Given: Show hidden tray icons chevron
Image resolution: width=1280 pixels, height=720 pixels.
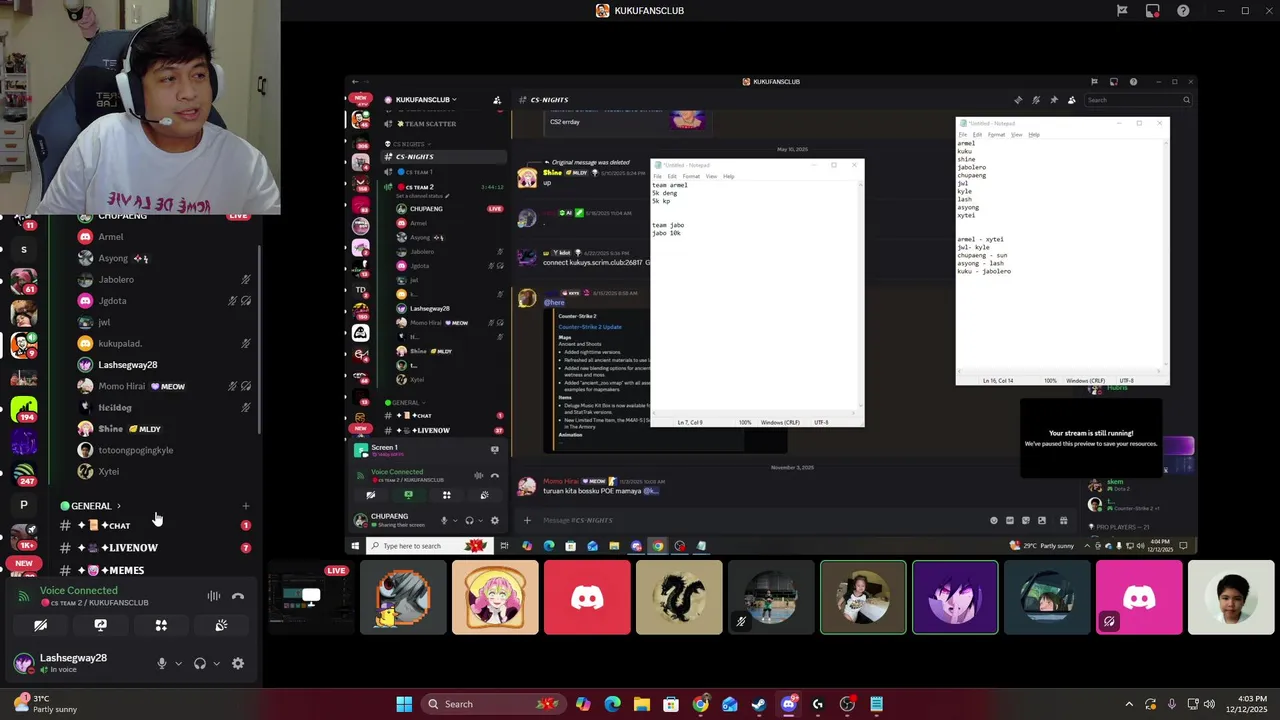Looking at the screenshot, I should (x=1129, y=704).
